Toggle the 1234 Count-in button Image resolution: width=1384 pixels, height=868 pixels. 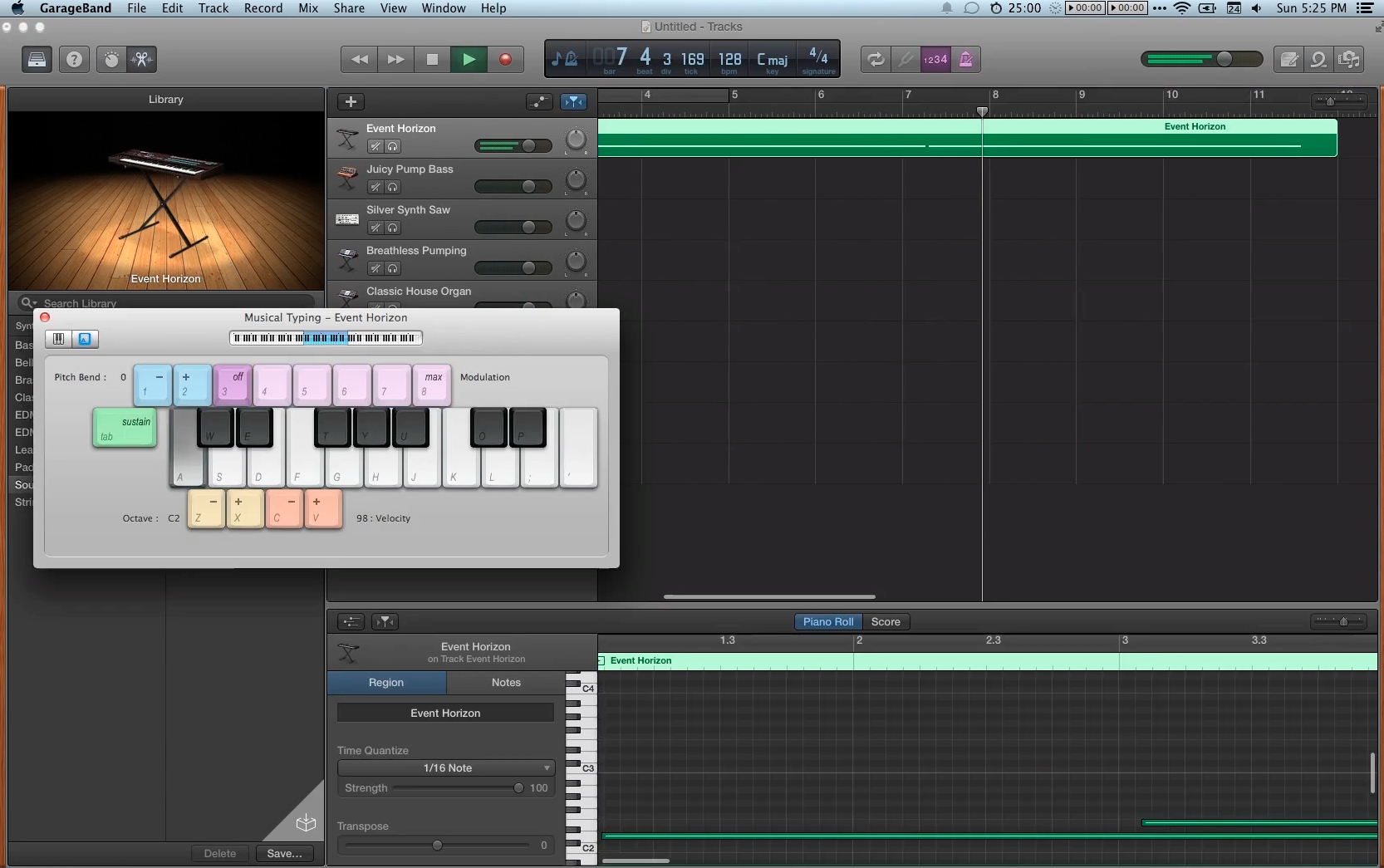[935, 59]
